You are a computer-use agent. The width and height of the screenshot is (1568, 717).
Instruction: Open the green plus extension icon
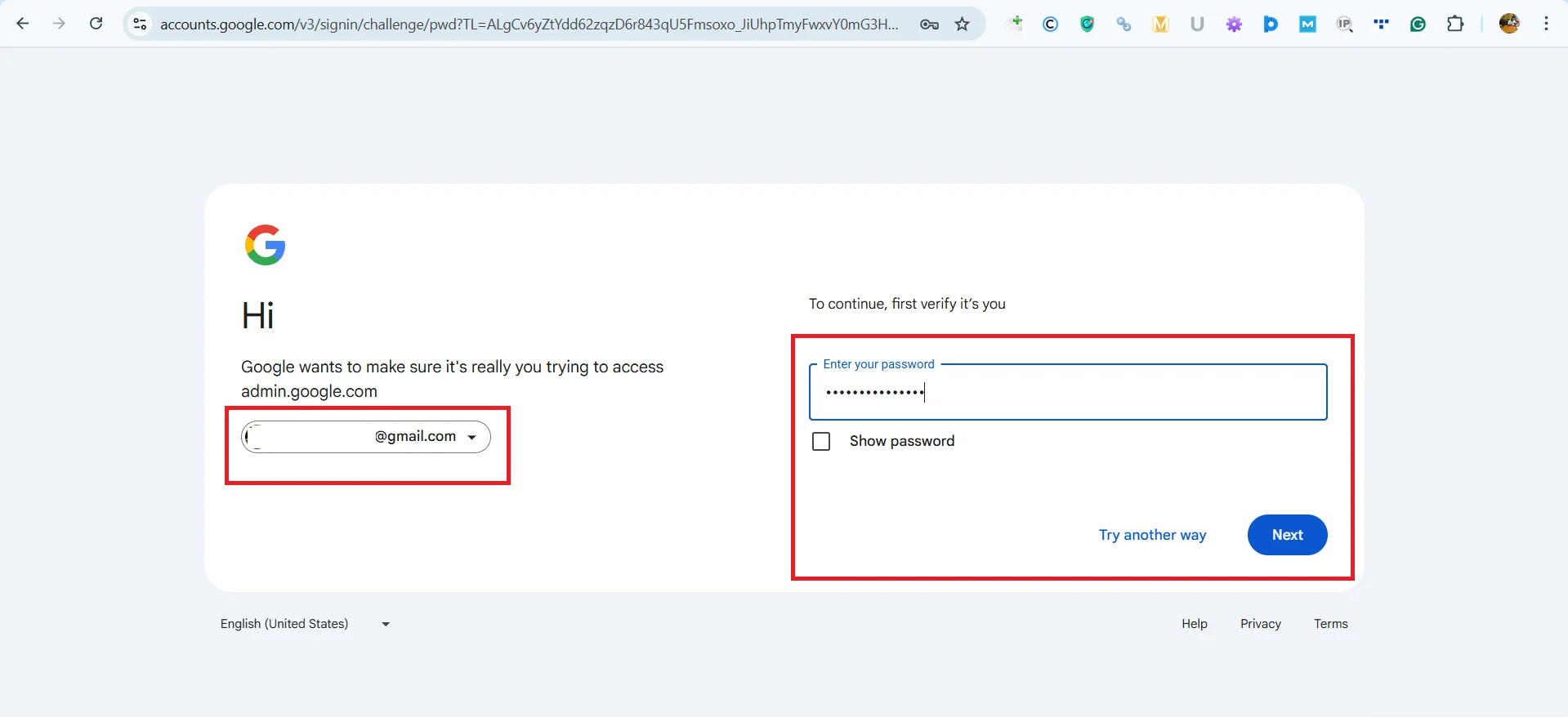[x=1015, y=24]
